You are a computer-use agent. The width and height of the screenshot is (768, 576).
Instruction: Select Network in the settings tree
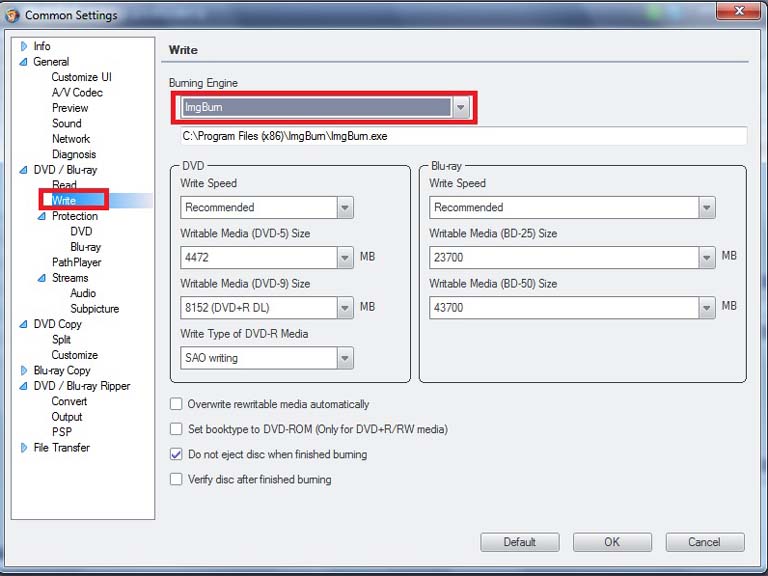(x=71, y=139)
